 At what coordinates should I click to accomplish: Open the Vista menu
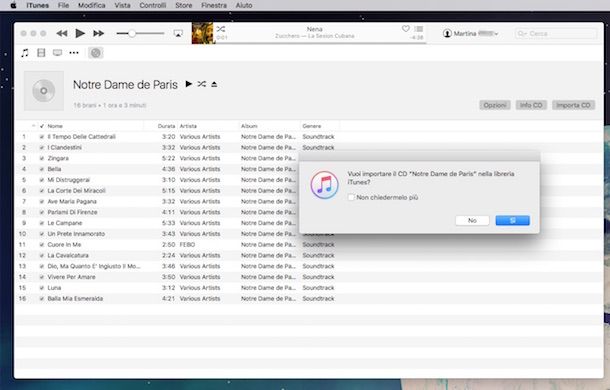(x=123, y=5)
